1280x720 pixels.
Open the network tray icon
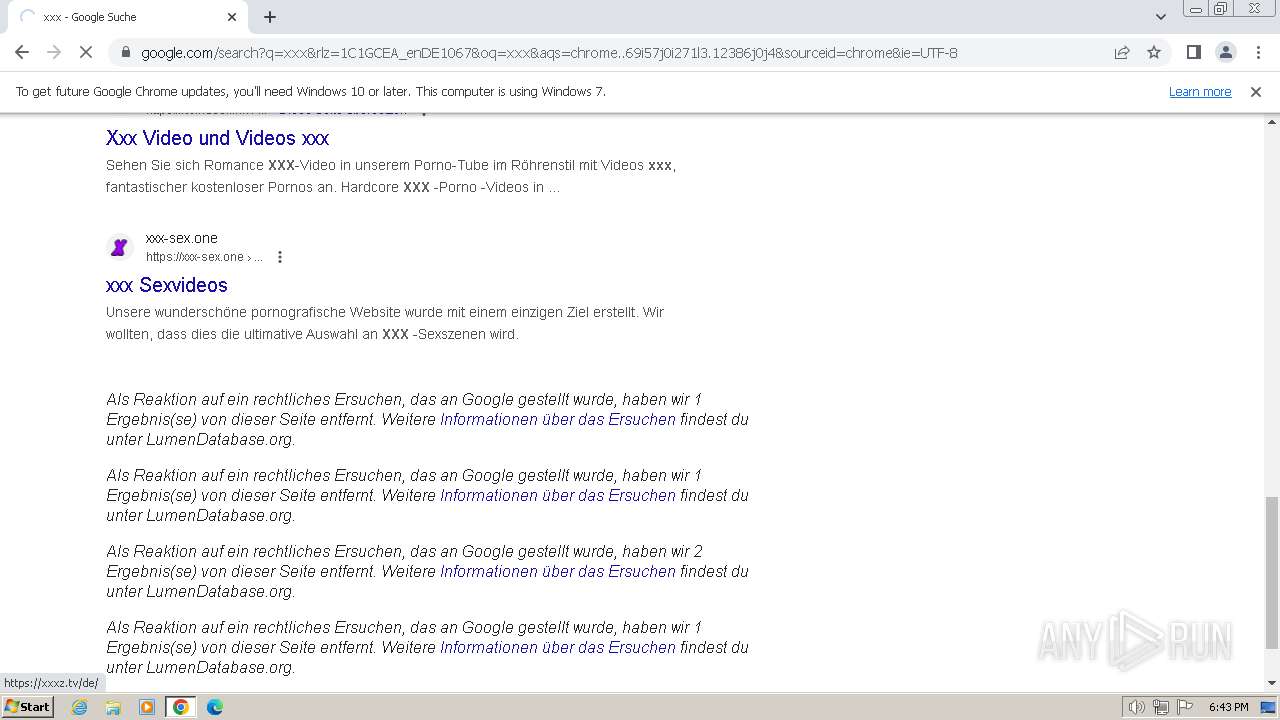pos(1161,707)
